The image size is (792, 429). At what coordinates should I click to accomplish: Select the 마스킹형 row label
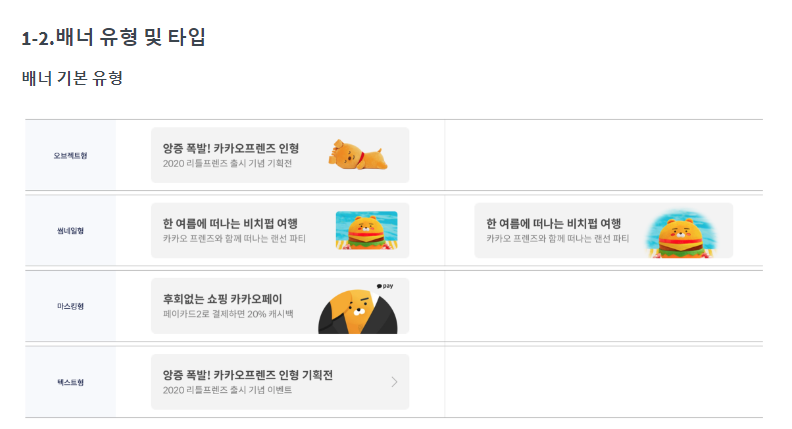tap(70, 306)
